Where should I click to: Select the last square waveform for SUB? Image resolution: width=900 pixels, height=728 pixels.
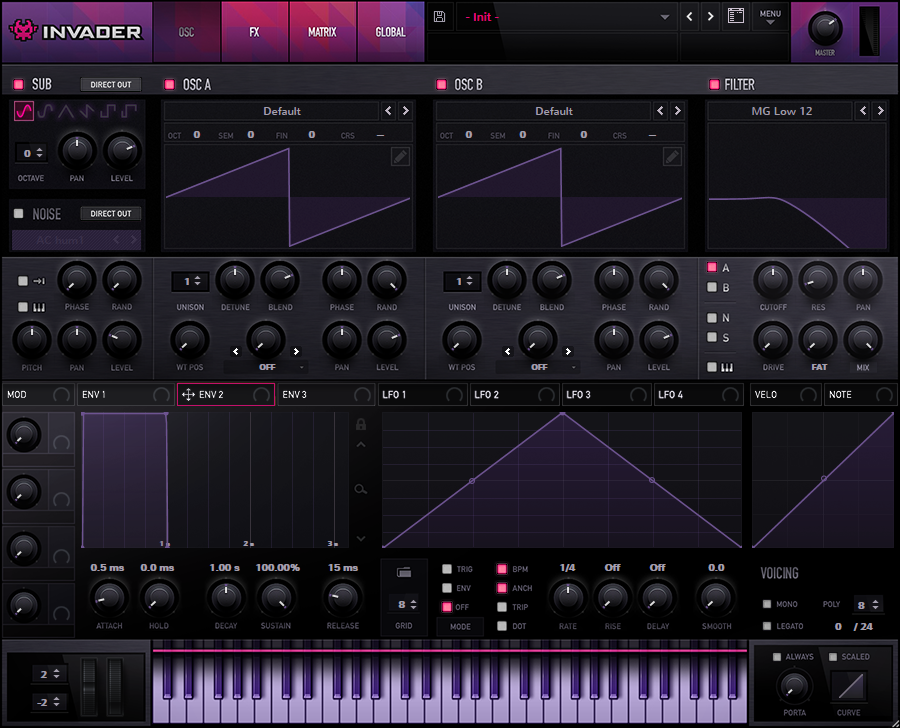point(129,111)
